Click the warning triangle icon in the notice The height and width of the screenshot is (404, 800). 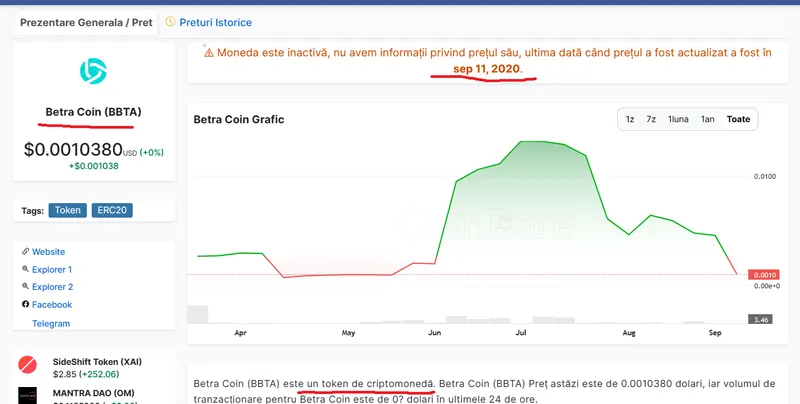click(209, 53)
